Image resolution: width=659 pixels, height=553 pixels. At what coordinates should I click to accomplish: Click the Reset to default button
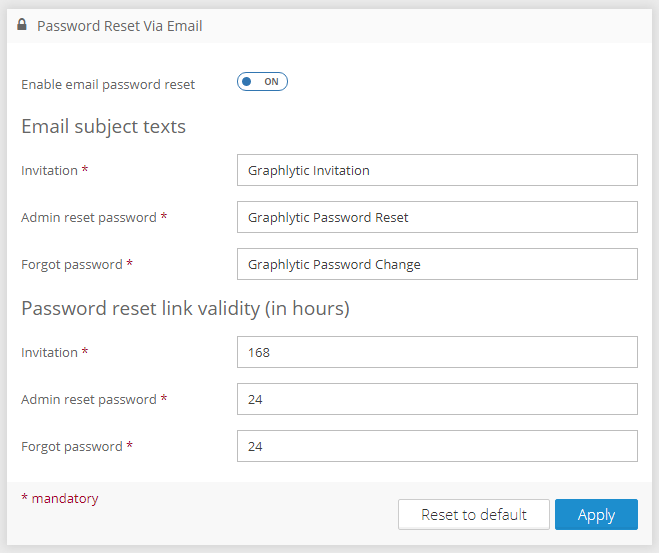[x=473, y=514]
